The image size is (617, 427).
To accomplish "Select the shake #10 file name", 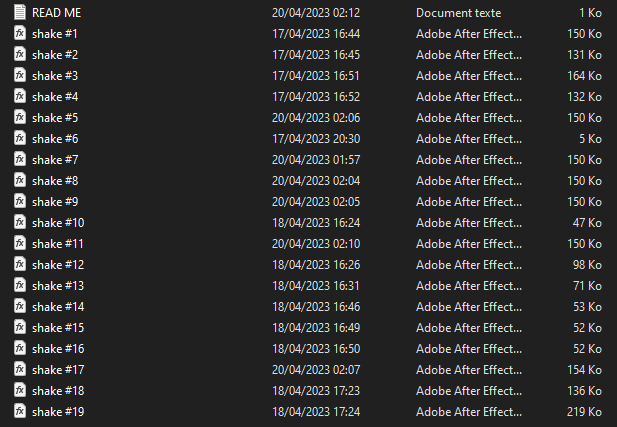I will (58, 223).
